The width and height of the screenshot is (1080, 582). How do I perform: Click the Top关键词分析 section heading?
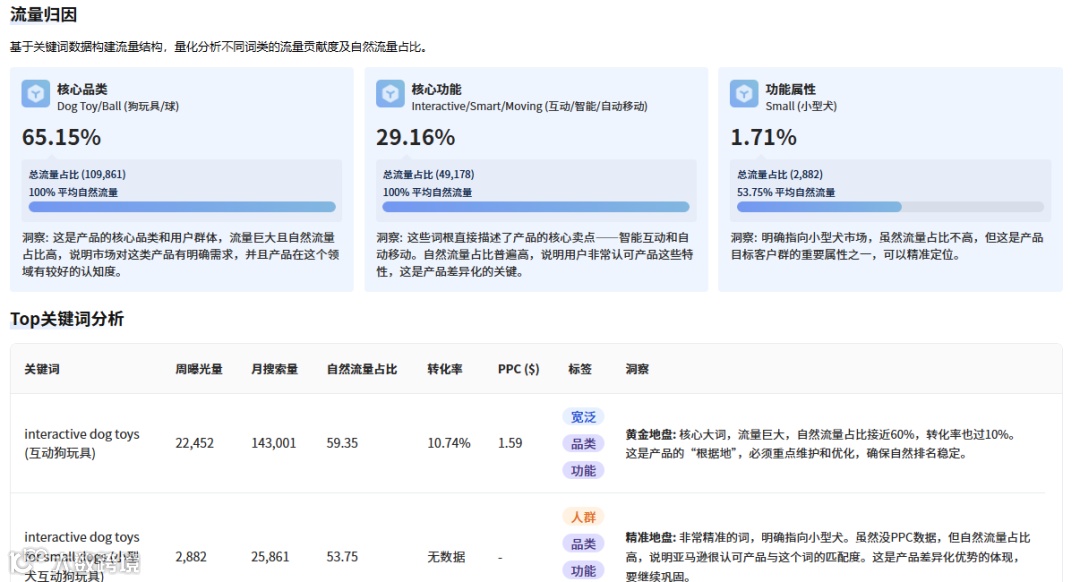(x=67, y=319)
